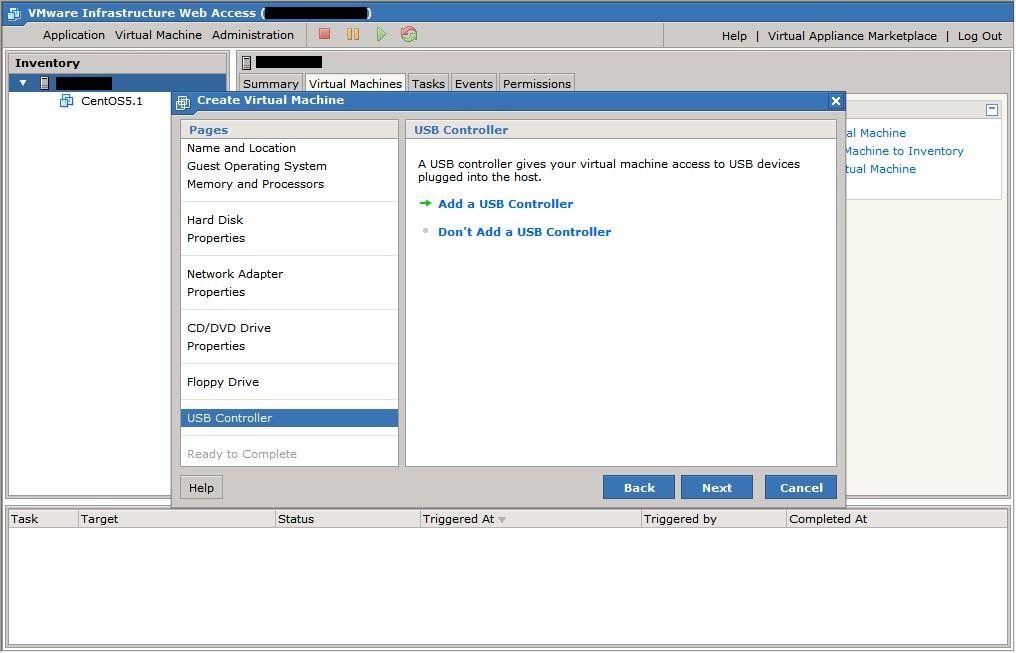Viewport: 1016px width, 653px height.
Task: Click the partially hidden Machine to Inventory link
Action: pyautogui.click(x=905, y=151)
